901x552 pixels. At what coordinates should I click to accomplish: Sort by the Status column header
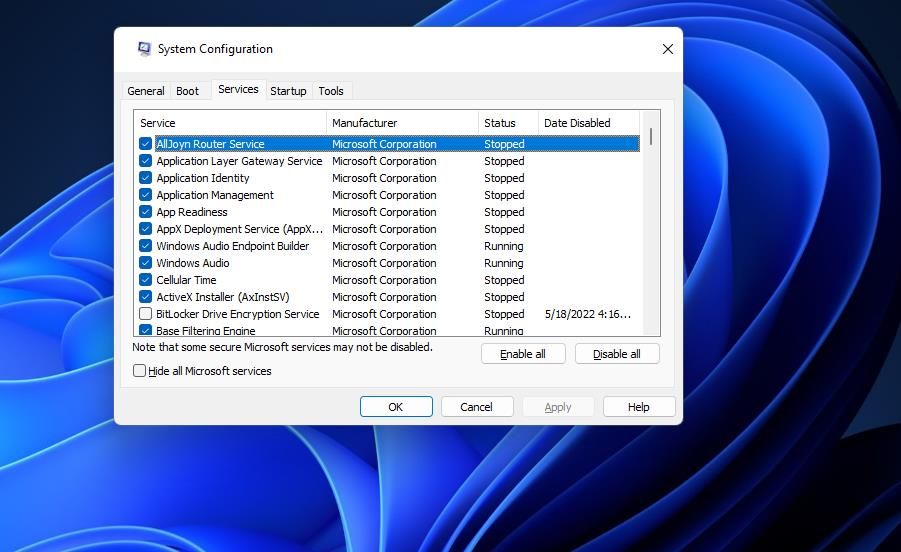click(x=508, y=123)
